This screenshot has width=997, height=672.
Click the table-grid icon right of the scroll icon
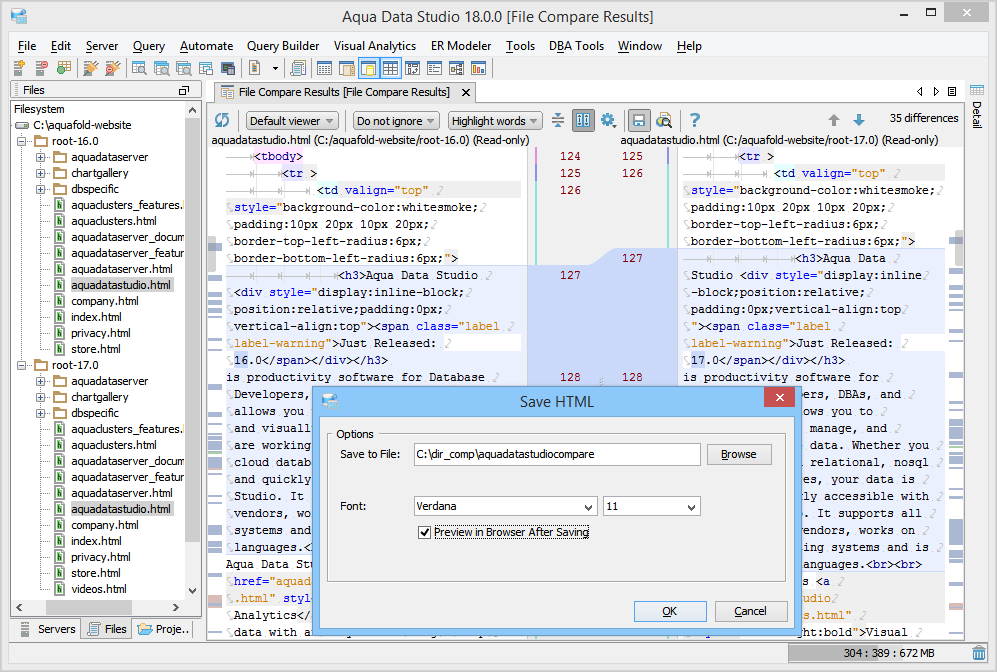[324, 67]
